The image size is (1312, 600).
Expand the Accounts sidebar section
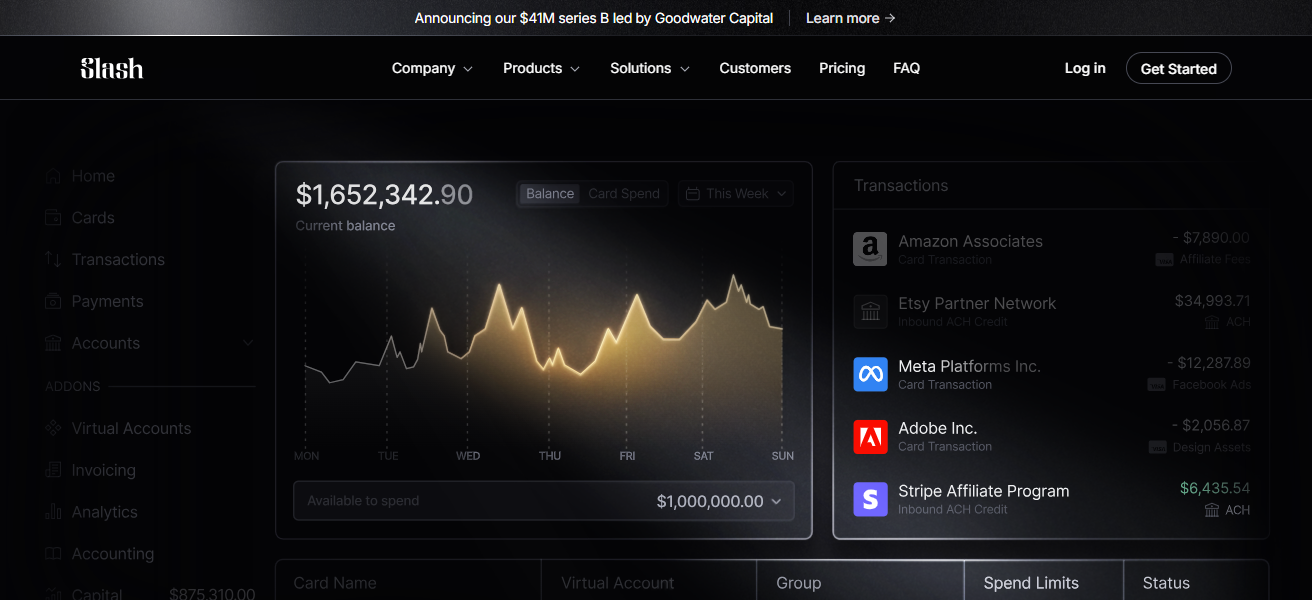click(x=248, y=343)
